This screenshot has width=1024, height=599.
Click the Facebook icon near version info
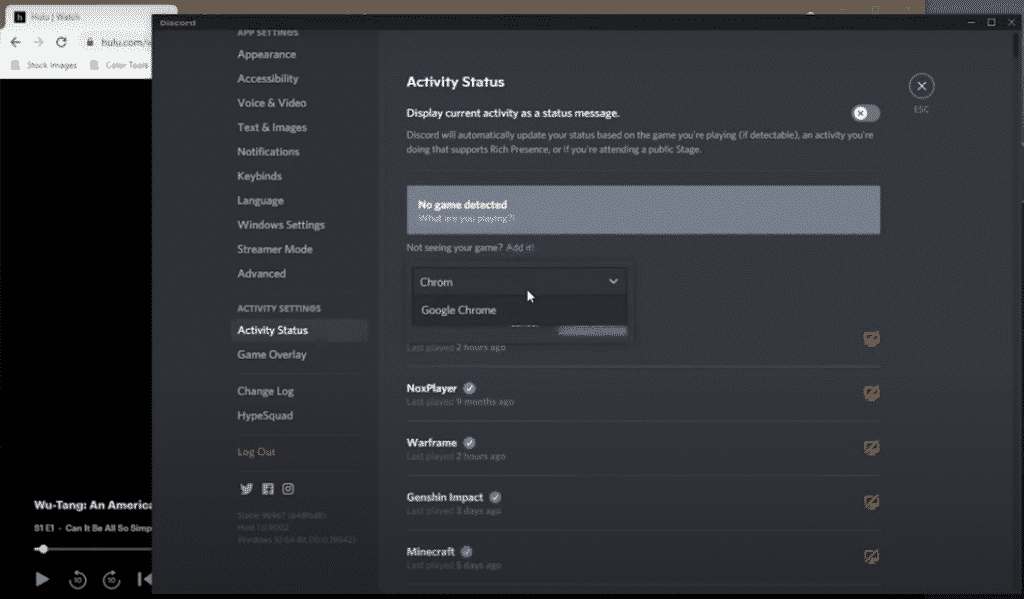coord(267,488)
